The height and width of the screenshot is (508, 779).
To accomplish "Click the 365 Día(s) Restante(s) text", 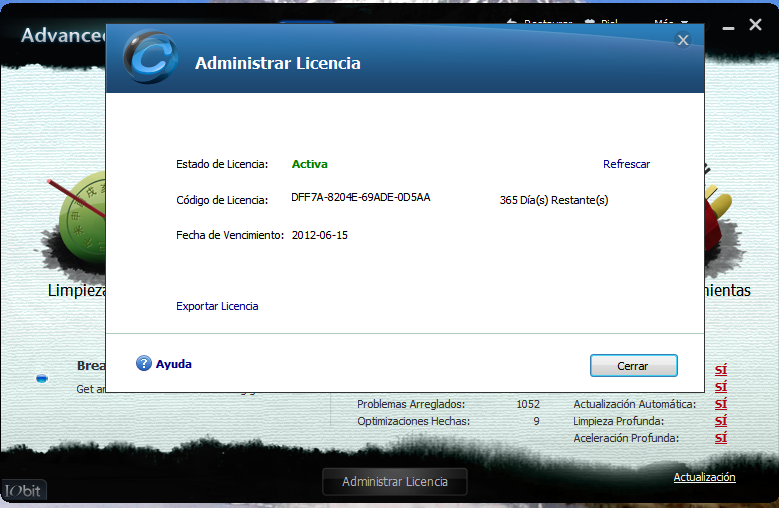I will click(553, 200).
